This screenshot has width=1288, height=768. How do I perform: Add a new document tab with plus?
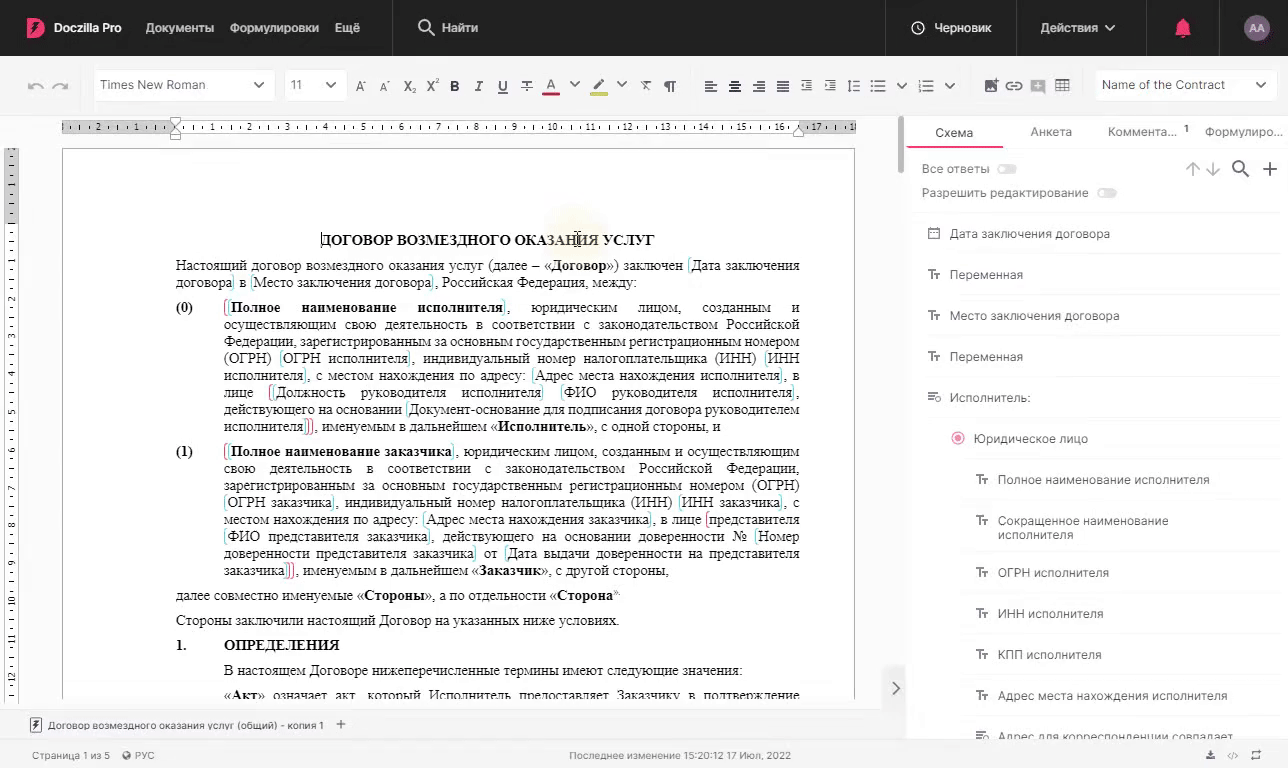point(341,724)
